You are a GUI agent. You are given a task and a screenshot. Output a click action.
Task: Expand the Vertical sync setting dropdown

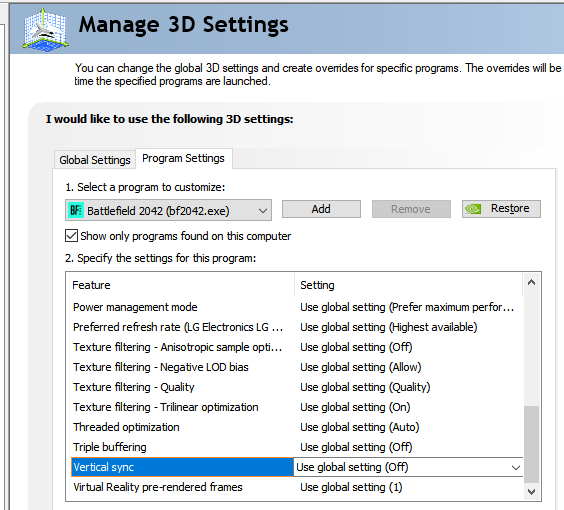pyautogui.click(x=408, y=467)
